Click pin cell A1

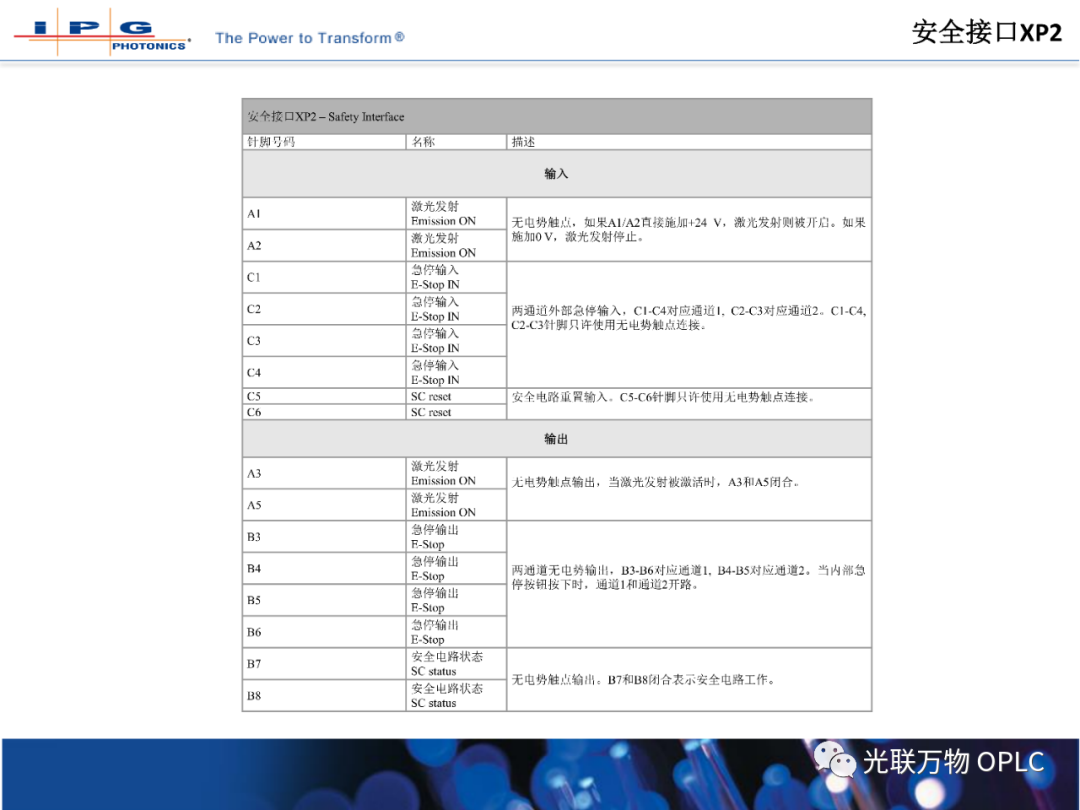[254, 214]
